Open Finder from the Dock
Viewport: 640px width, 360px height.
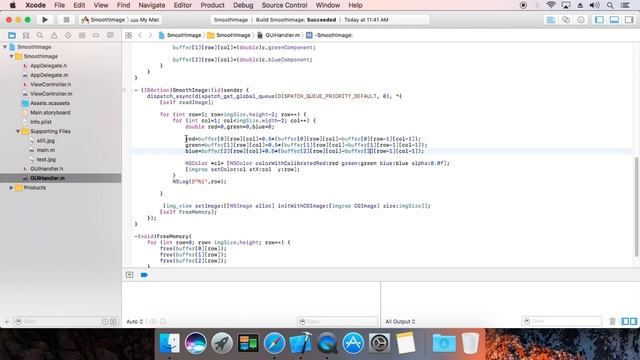[169, 342]
